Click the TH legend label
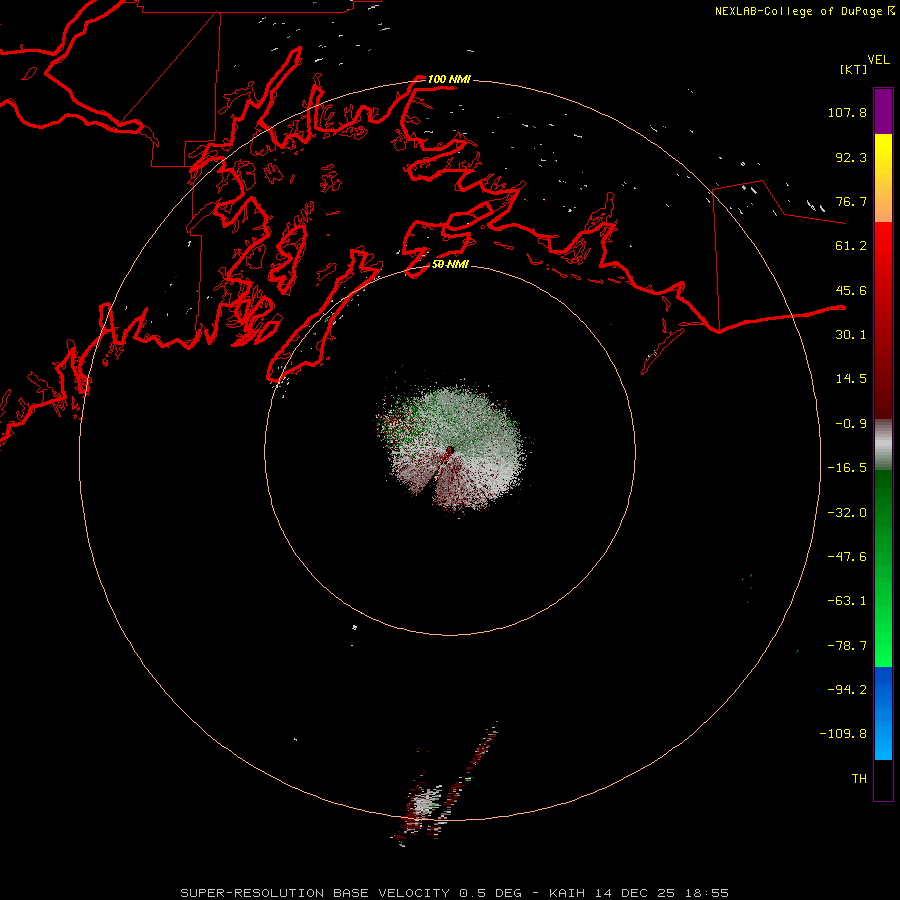This screenshot has width=900, height=900. [859, 779]
